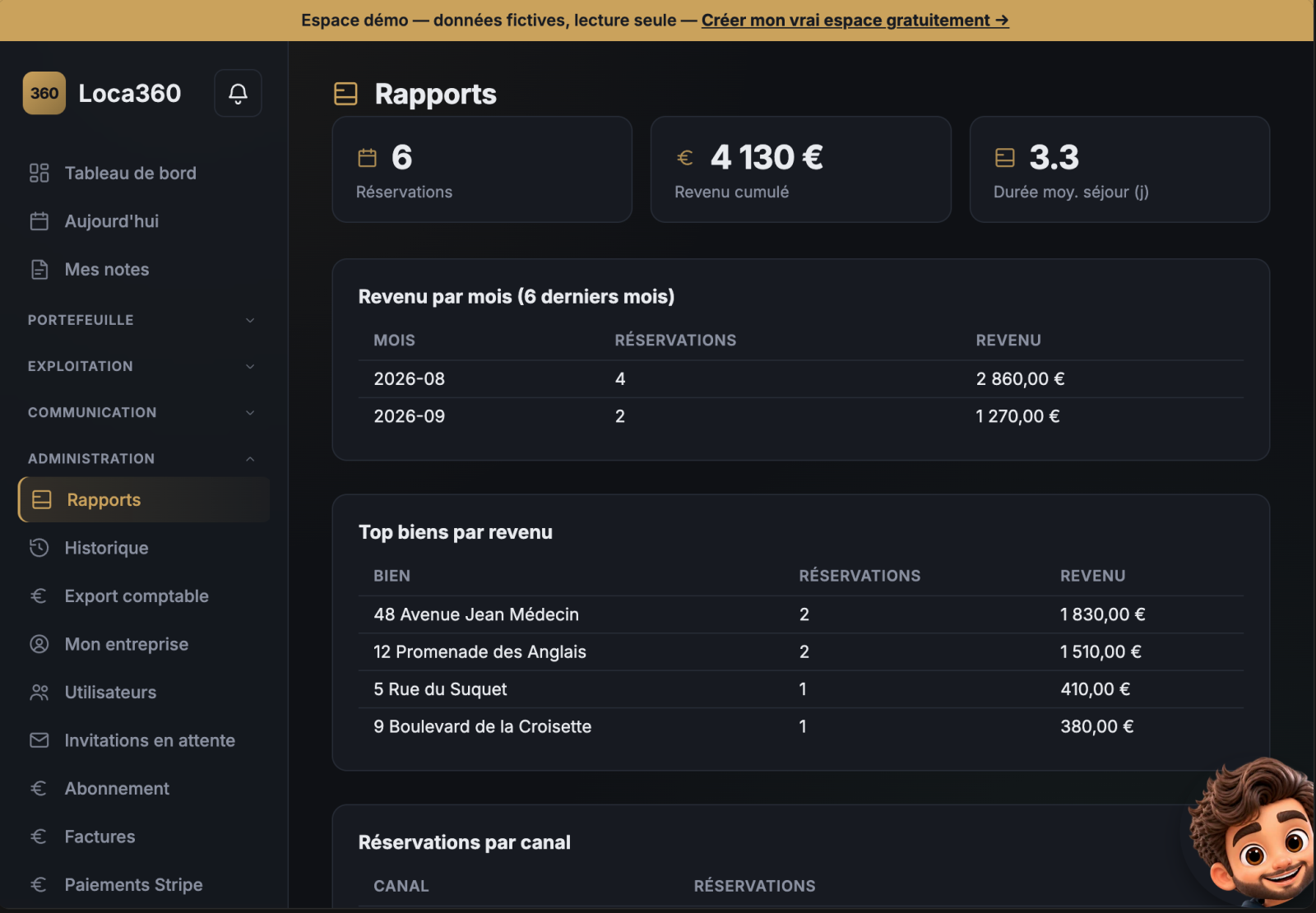Click the Revenu cumulé euro icon
1316x913 pixels.
tap(685, 158)
